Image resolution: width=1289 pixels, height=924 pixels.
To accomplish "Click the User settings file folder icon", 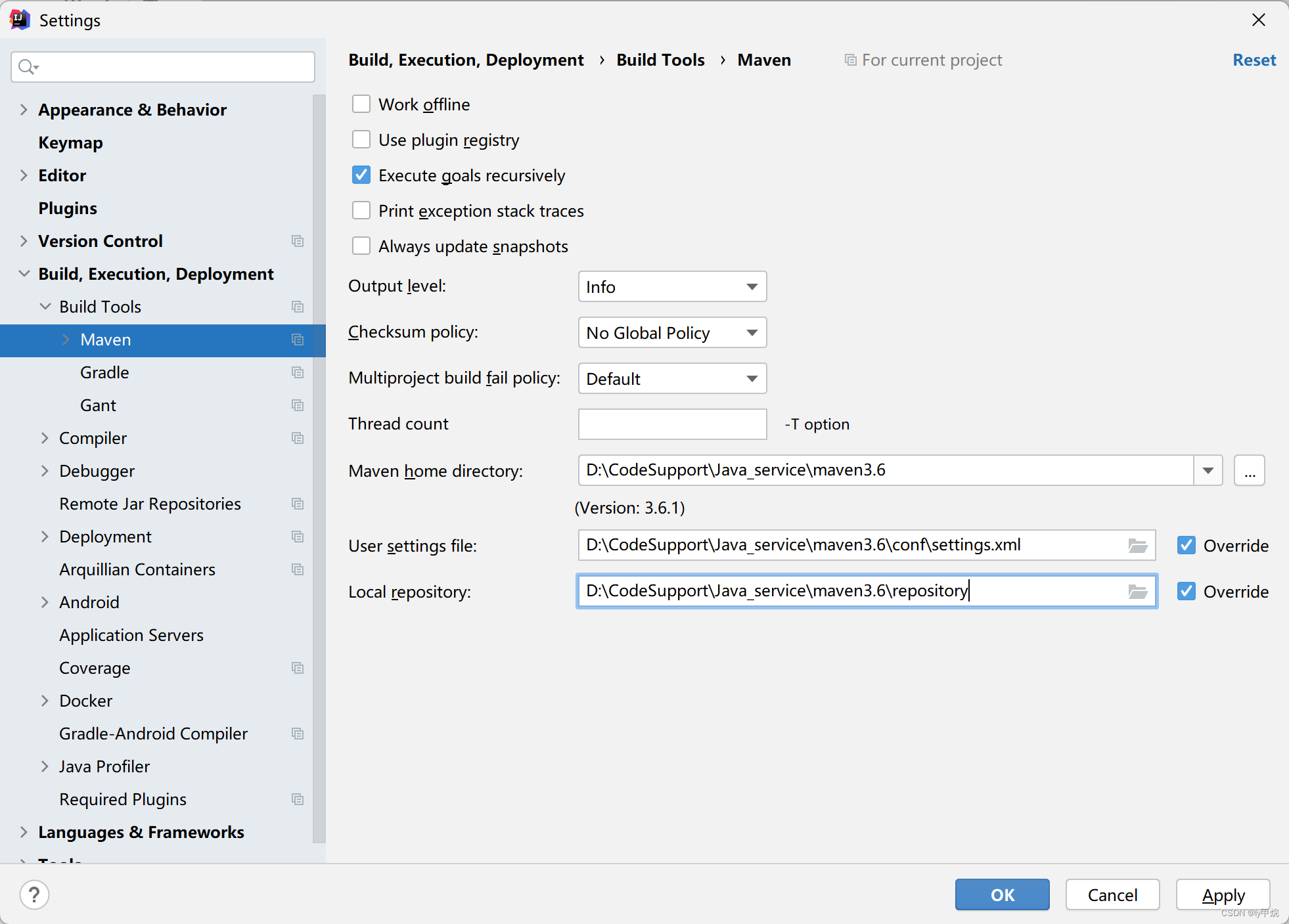I will [1138, 545].
